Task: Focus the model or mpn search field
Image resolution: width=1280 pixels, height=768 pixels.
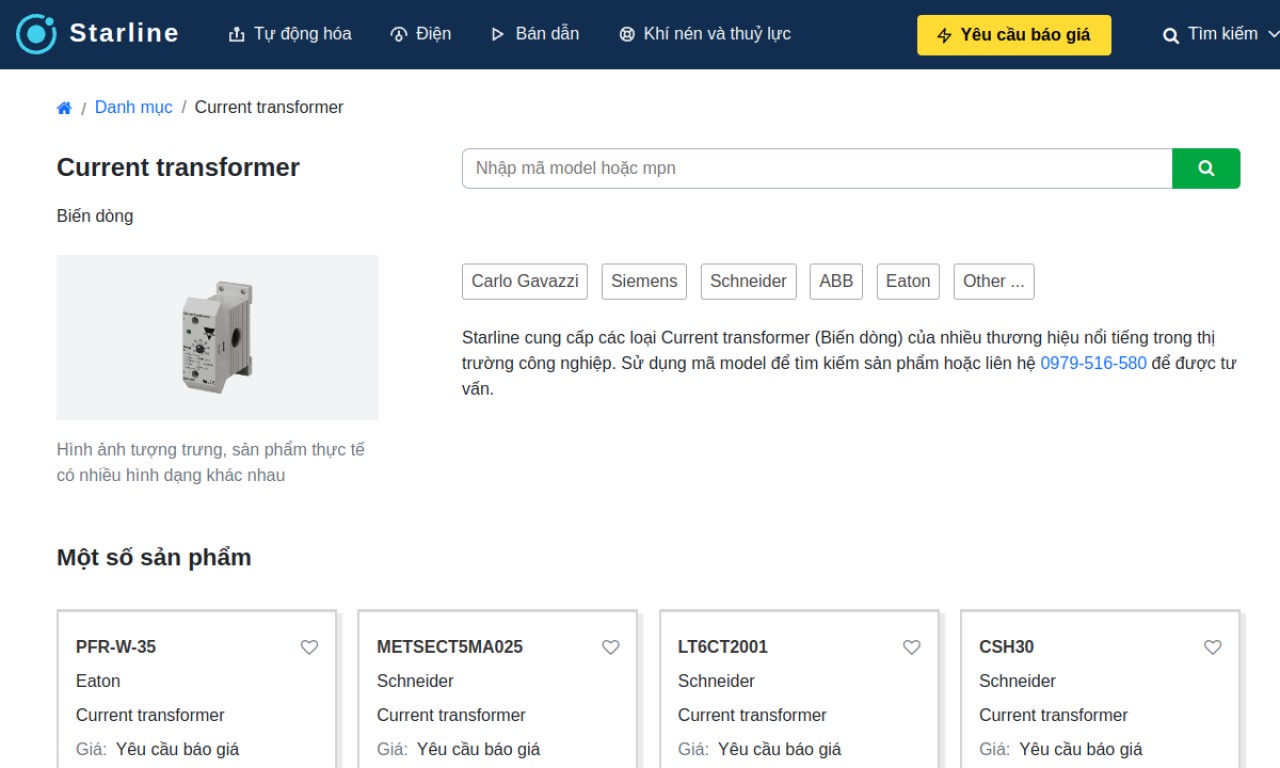Action: tap(817, 168)
